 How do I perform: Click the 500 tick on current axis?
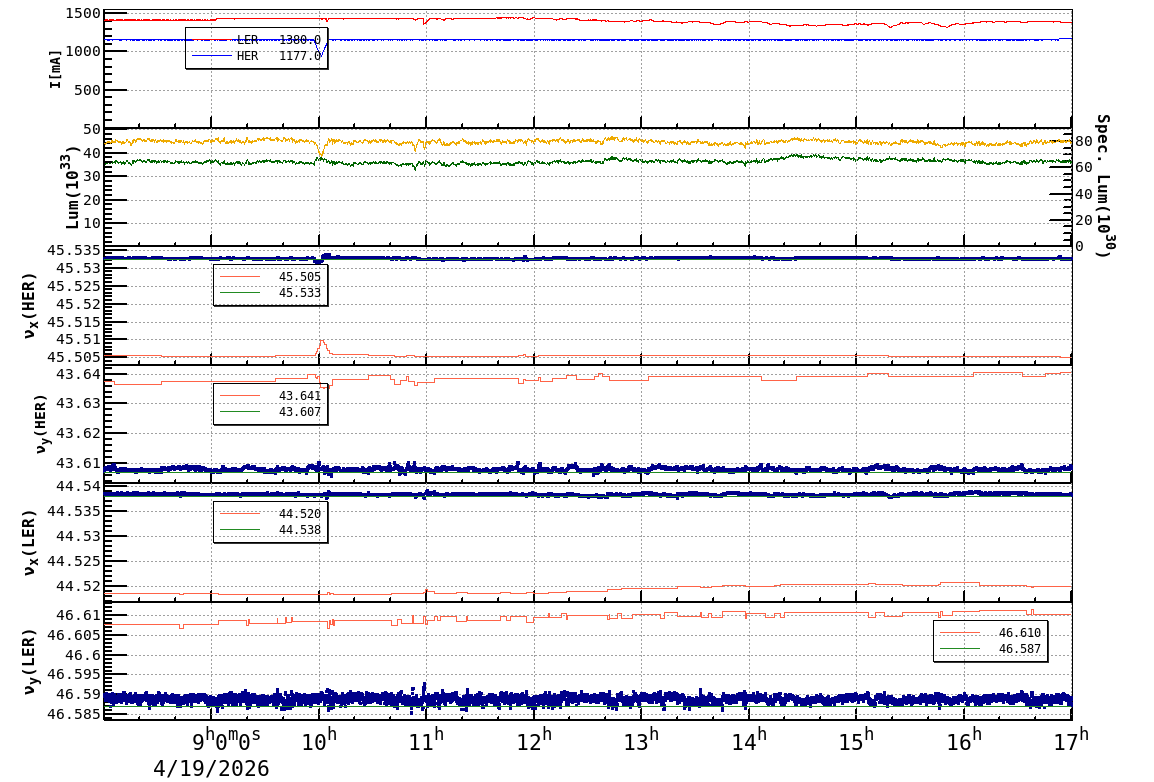click(88, 90)
